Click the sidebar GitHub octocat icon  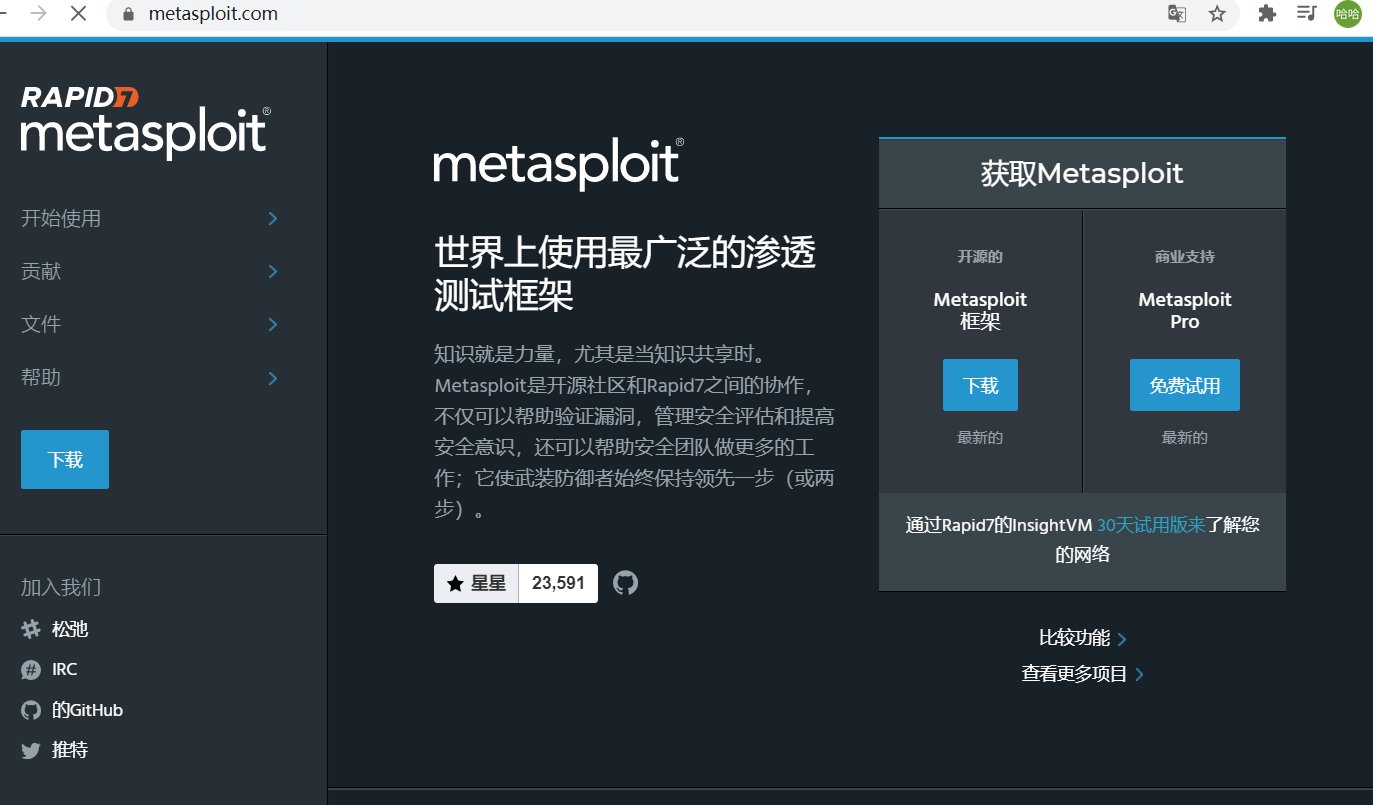(31, 710)
